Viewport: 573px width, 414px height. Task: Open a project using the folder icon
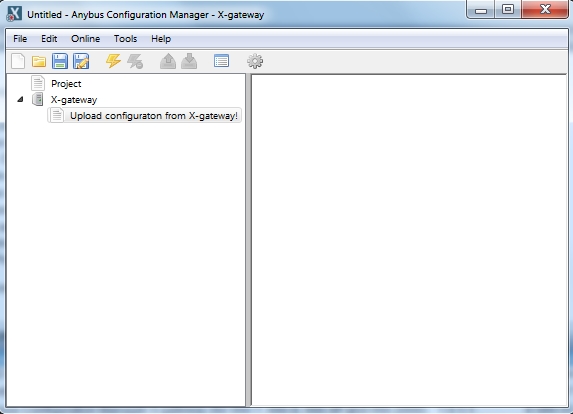(x=39, y=61)
